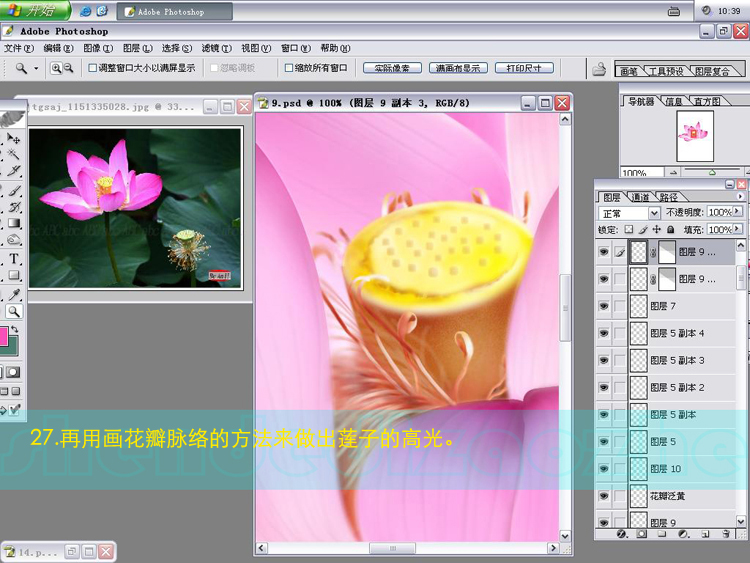Screen dimensions: 750x563
Task: Add a layer style
Action: pyautogui.click(x=621, y=534)
